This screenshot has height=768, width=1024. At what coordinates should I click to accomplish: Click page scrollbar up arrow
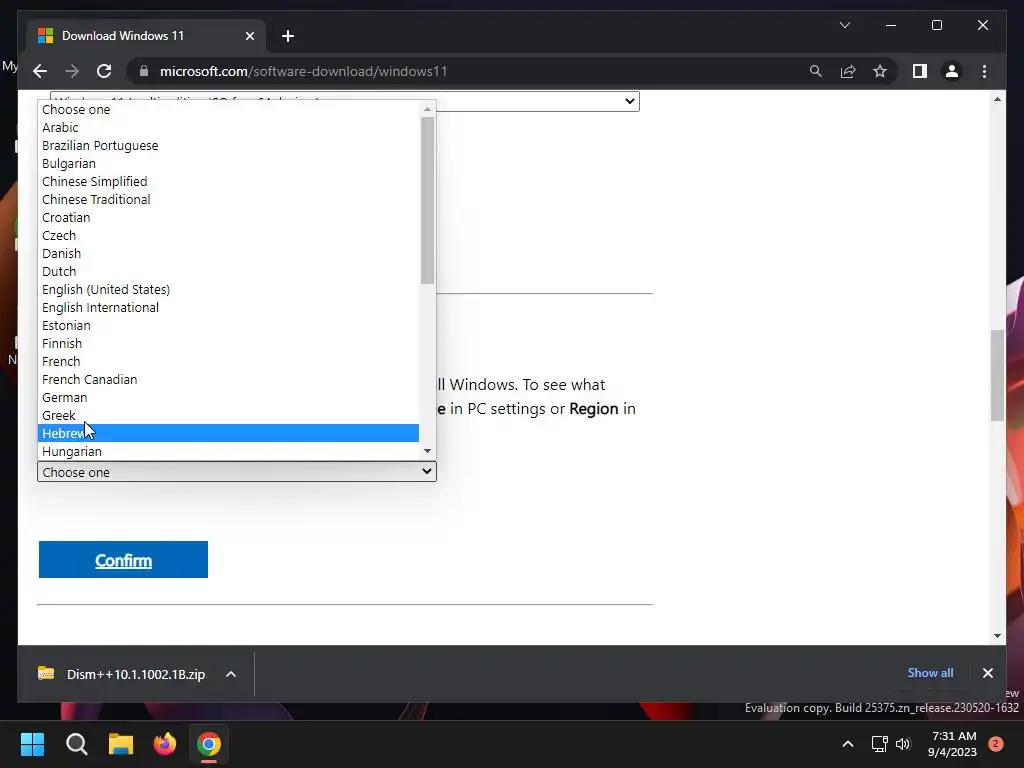pos(997,99)
